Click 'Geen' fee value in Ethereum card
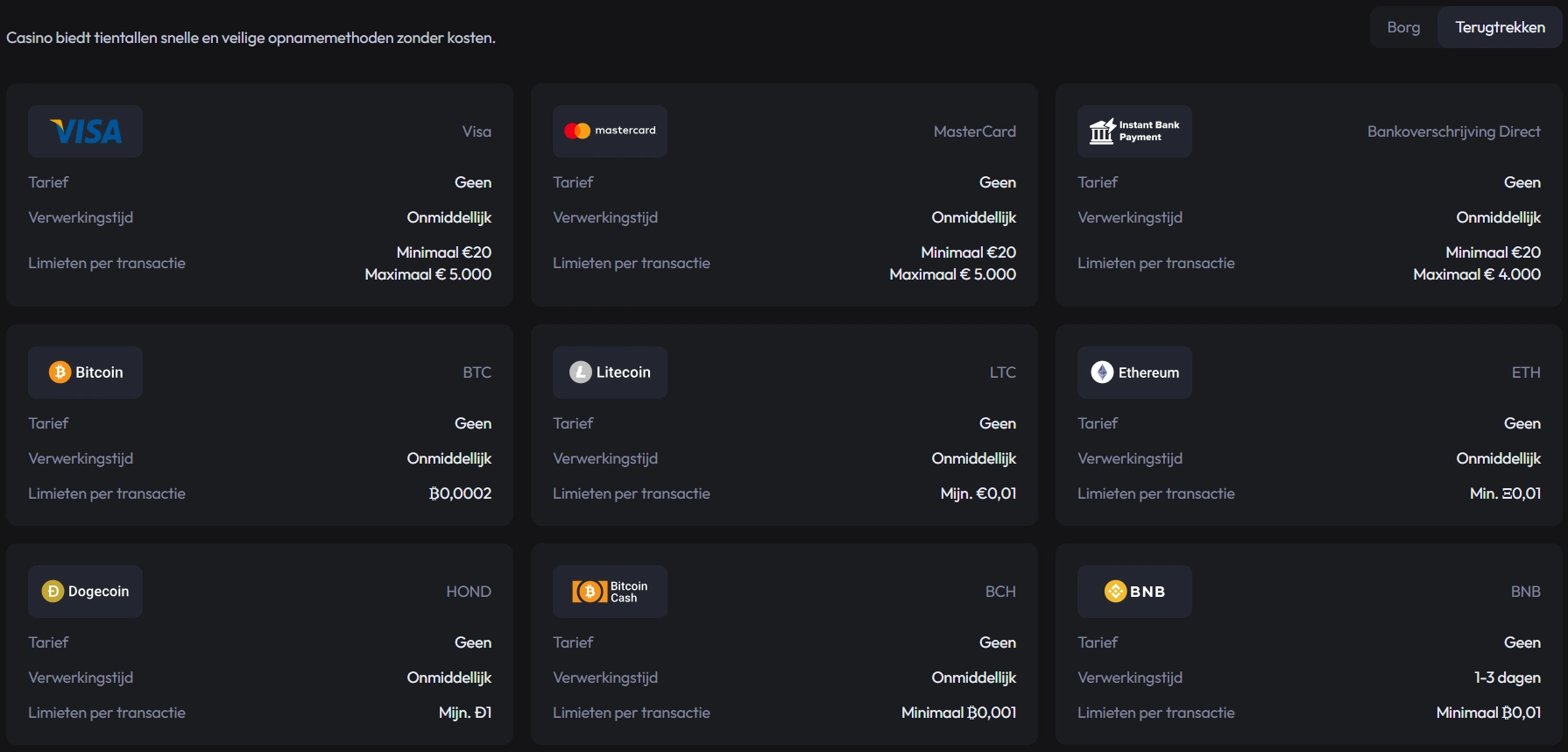This screenshot has width=1568, height=752. point(1522,423)
